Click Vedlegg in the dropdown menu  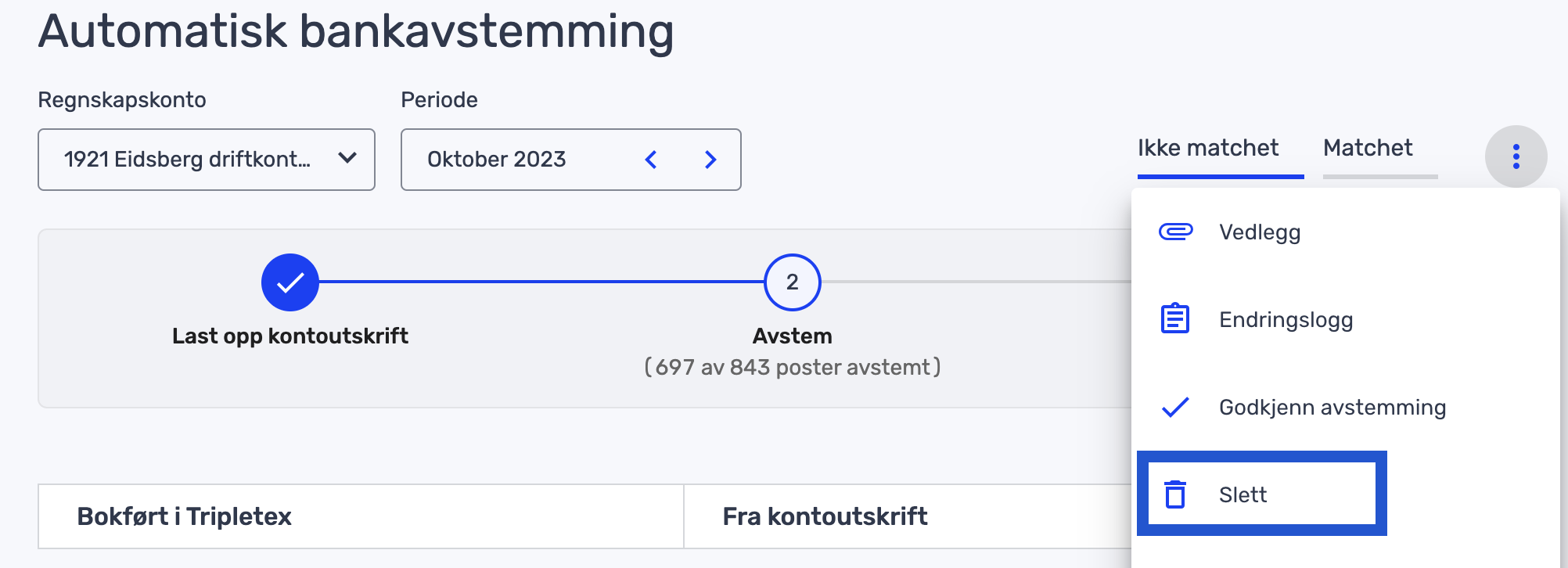click(x=1260, y=232)
